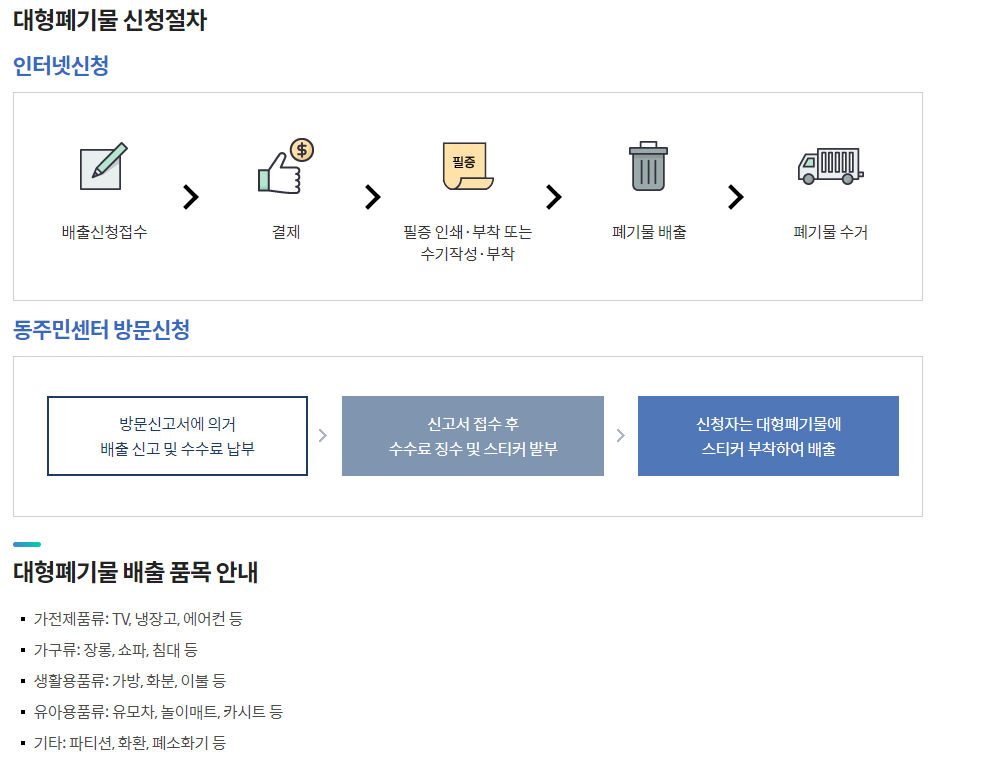The width and height of the screenshot is (988, 765).
Task: Click the arrow between 배출신청접수 and 결제
Action: point(191,197)
